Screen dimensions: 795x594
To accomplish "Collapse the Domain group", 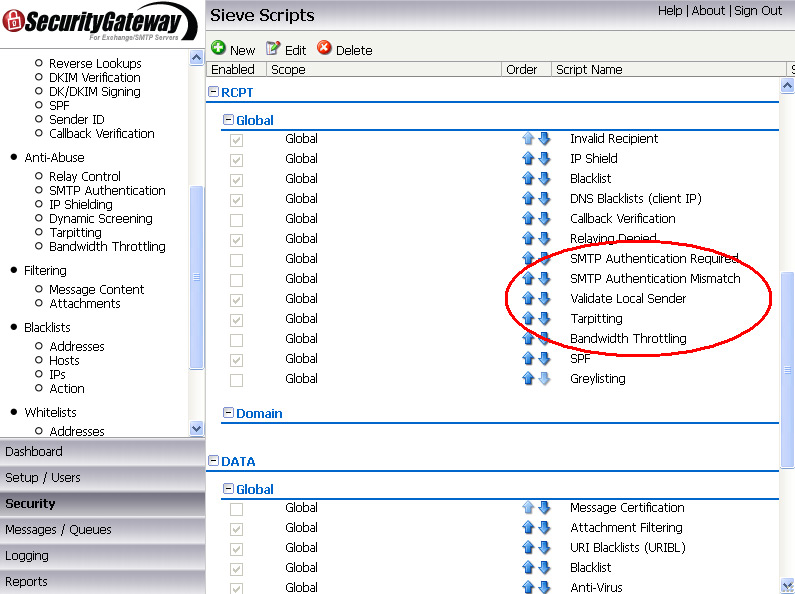I will click(x=229, y=413).
